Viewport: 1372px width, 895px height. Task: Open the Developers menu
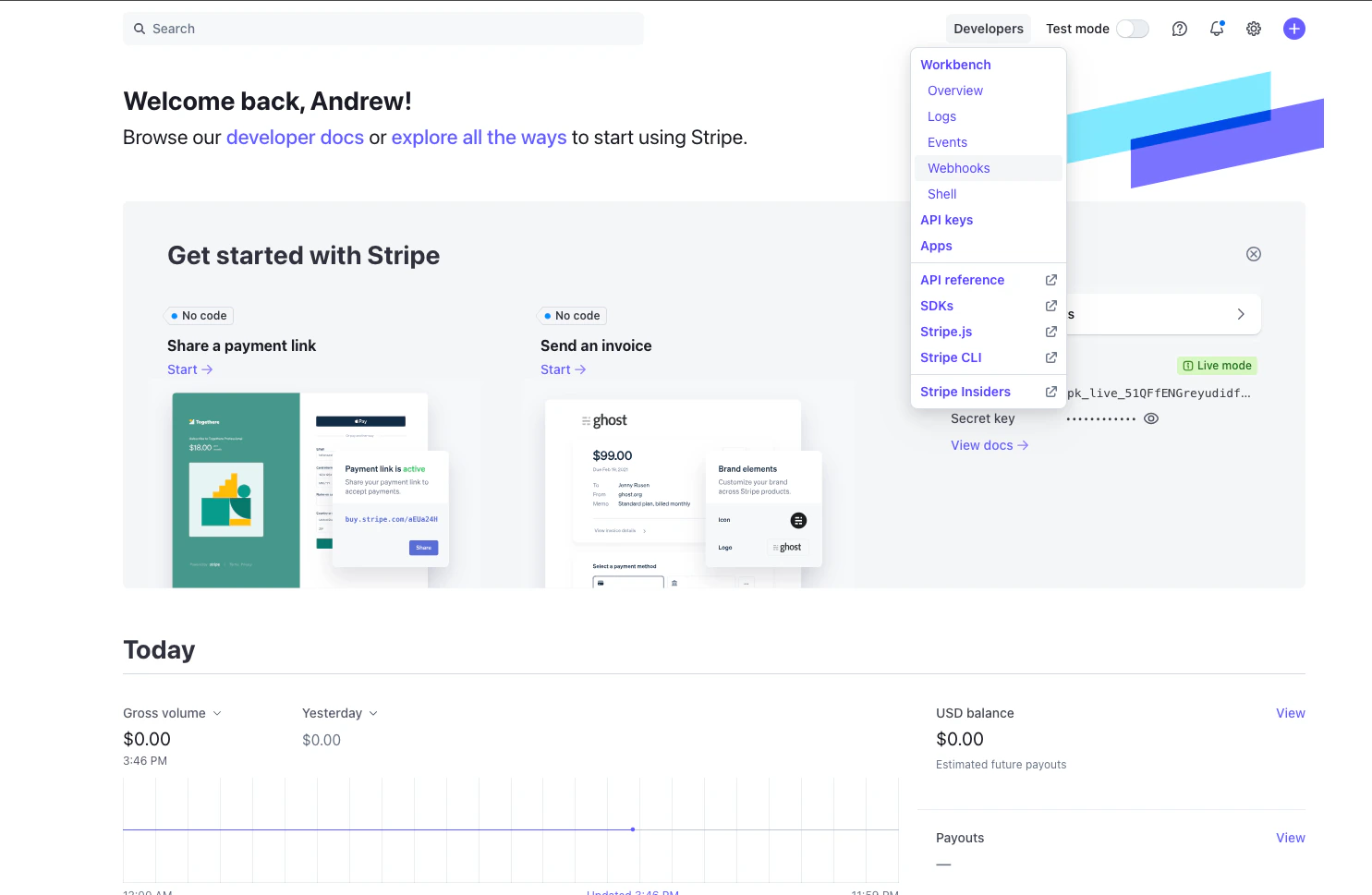988,29
